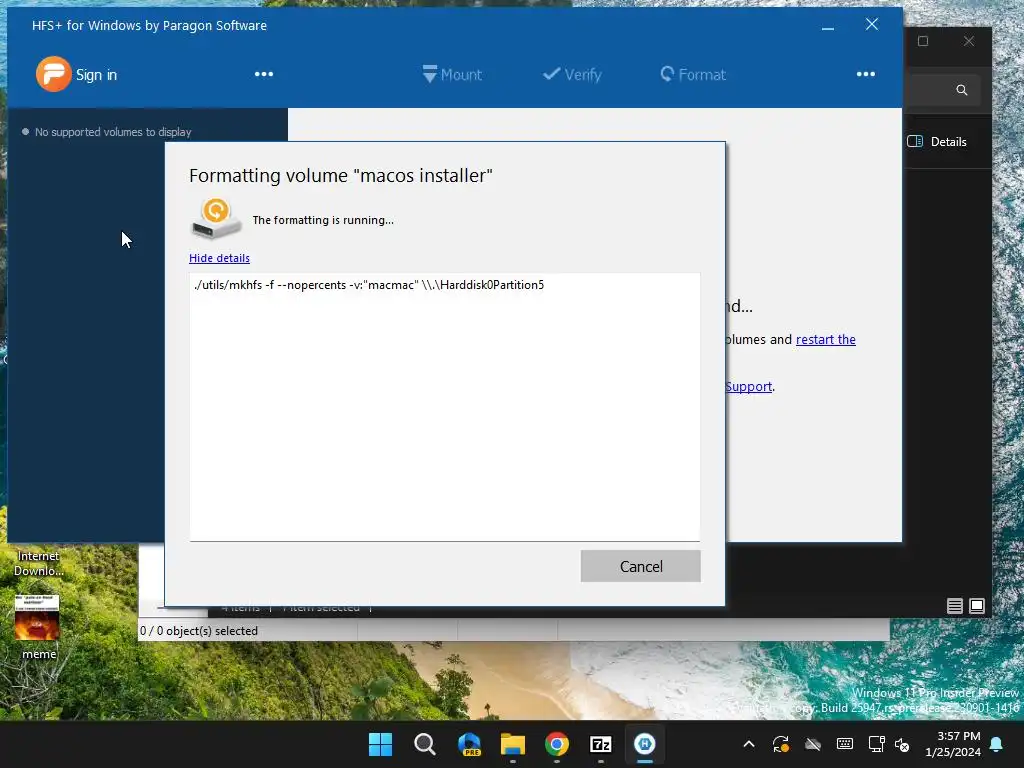Viewport: 1024px width, 768px height.
Task: Switch Explorer to large thumbnails view icon
Action: [977, 606]
